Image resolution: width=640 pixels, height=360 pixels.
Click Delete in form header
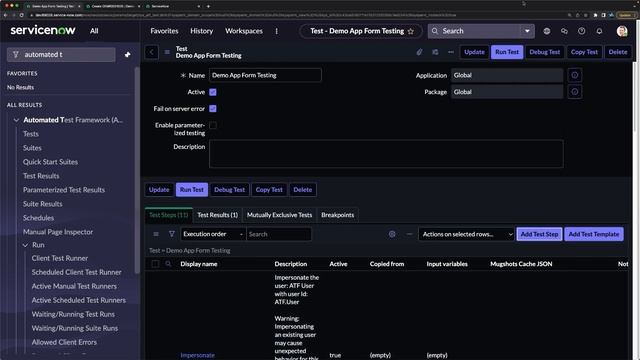click(x=618, y=52)
